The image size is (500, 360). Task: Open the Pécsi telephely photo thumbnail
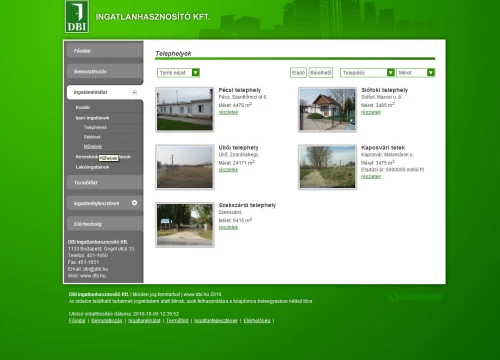point(185,109)
